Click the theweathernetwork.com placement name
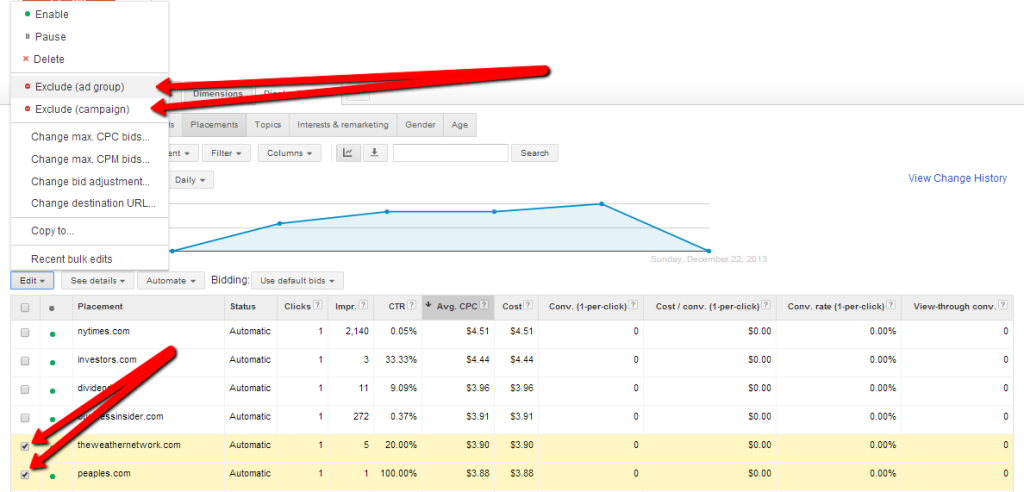 tap(129, 445)
